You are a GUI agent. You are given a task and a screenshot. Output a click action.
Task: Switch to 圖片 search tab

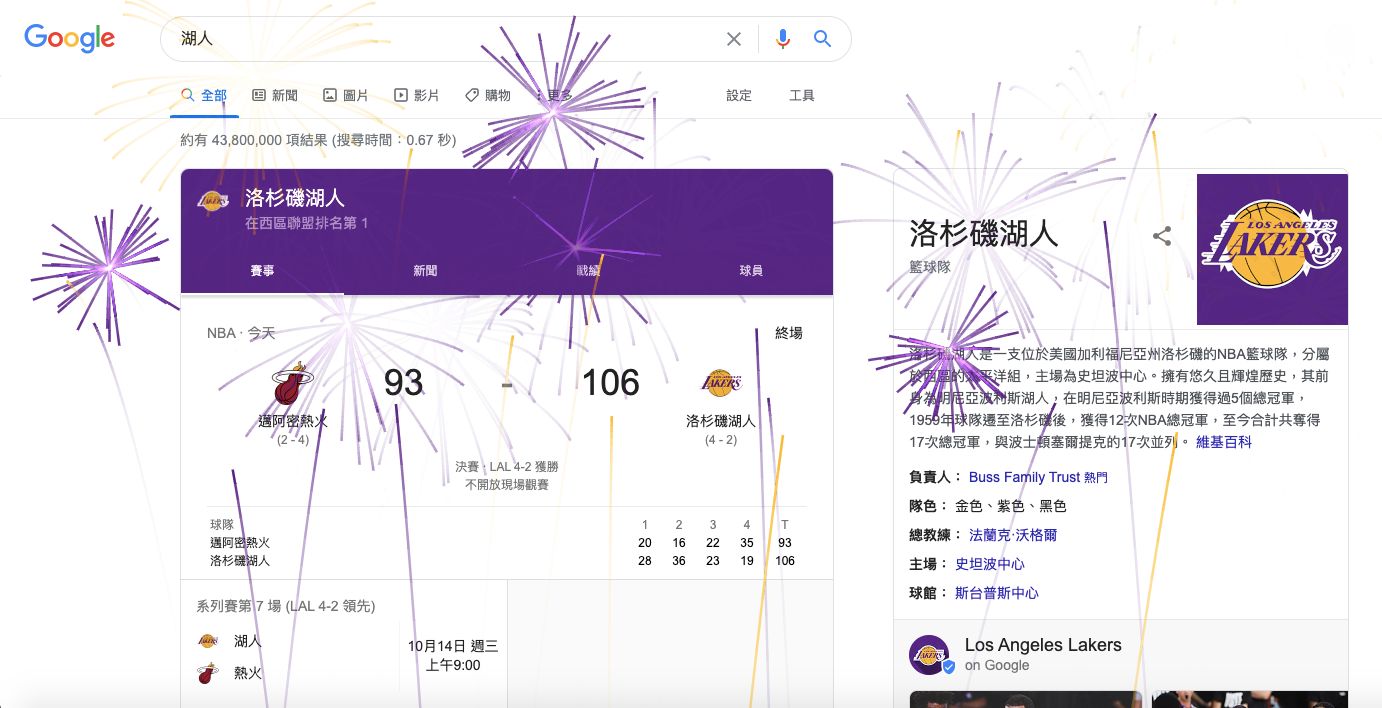click(346, 95)
